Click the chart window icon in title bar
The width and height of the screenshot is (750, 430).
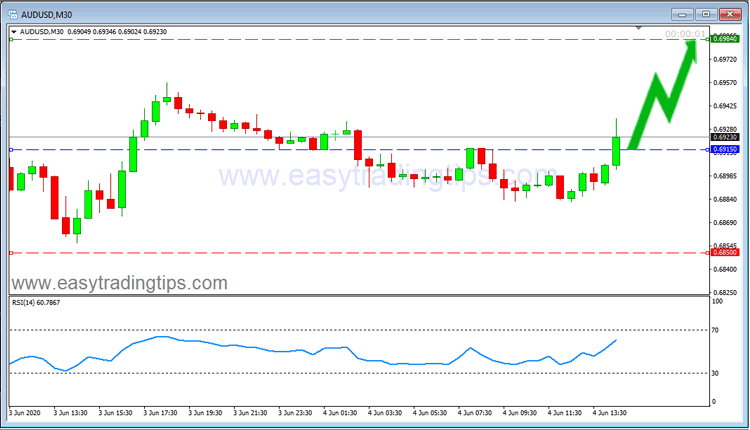[10, 13]
